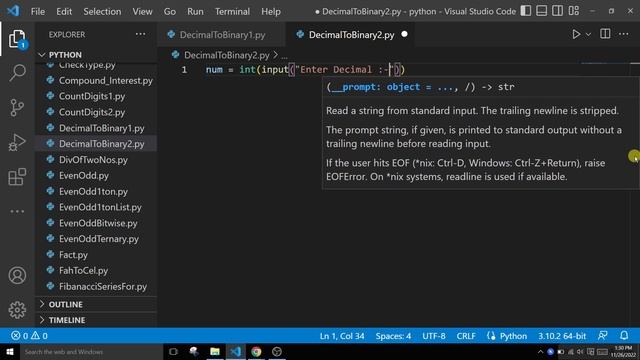Open run options dropdown arrow beside play

pyautogui.click(x=588, y=35)
